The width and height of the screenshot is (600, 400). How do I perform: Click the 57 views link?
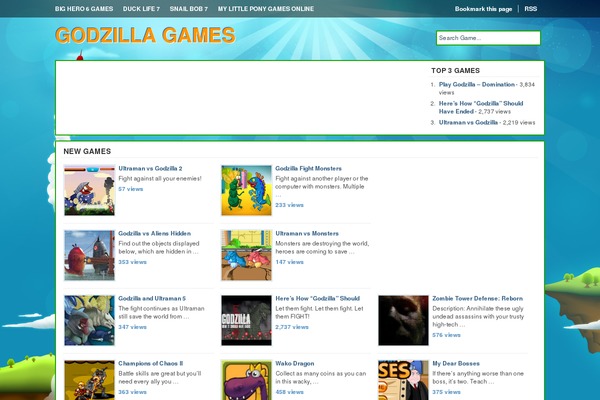[x=130, y=189]
